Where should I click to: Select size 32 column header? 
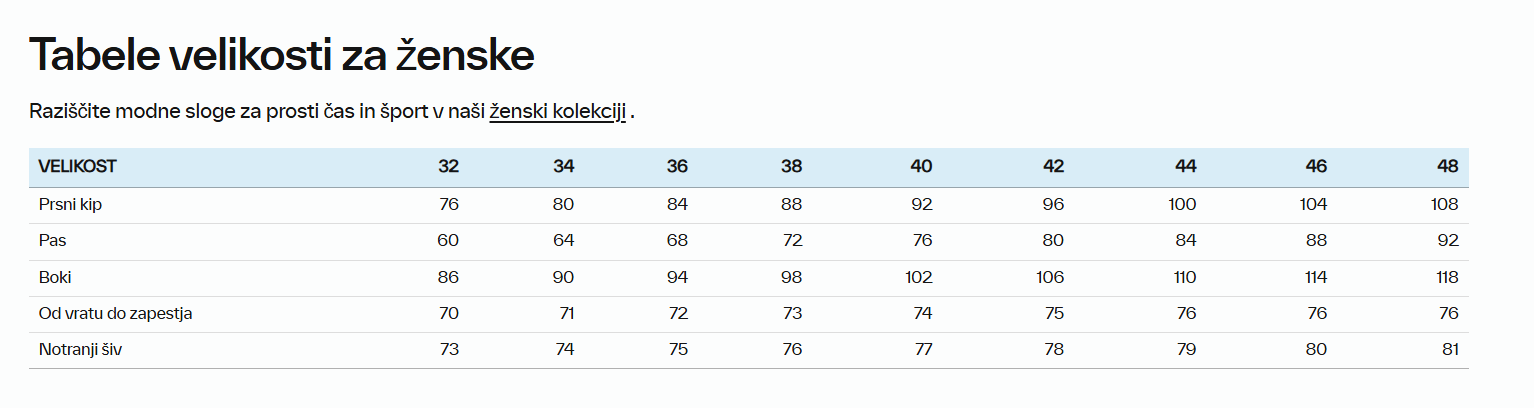[x=448, y=167]
